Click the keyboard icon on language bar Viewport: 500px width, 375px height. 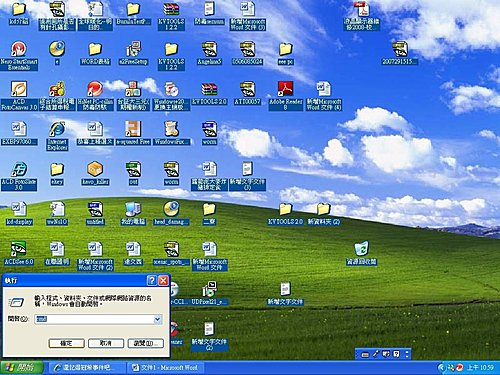365,354
